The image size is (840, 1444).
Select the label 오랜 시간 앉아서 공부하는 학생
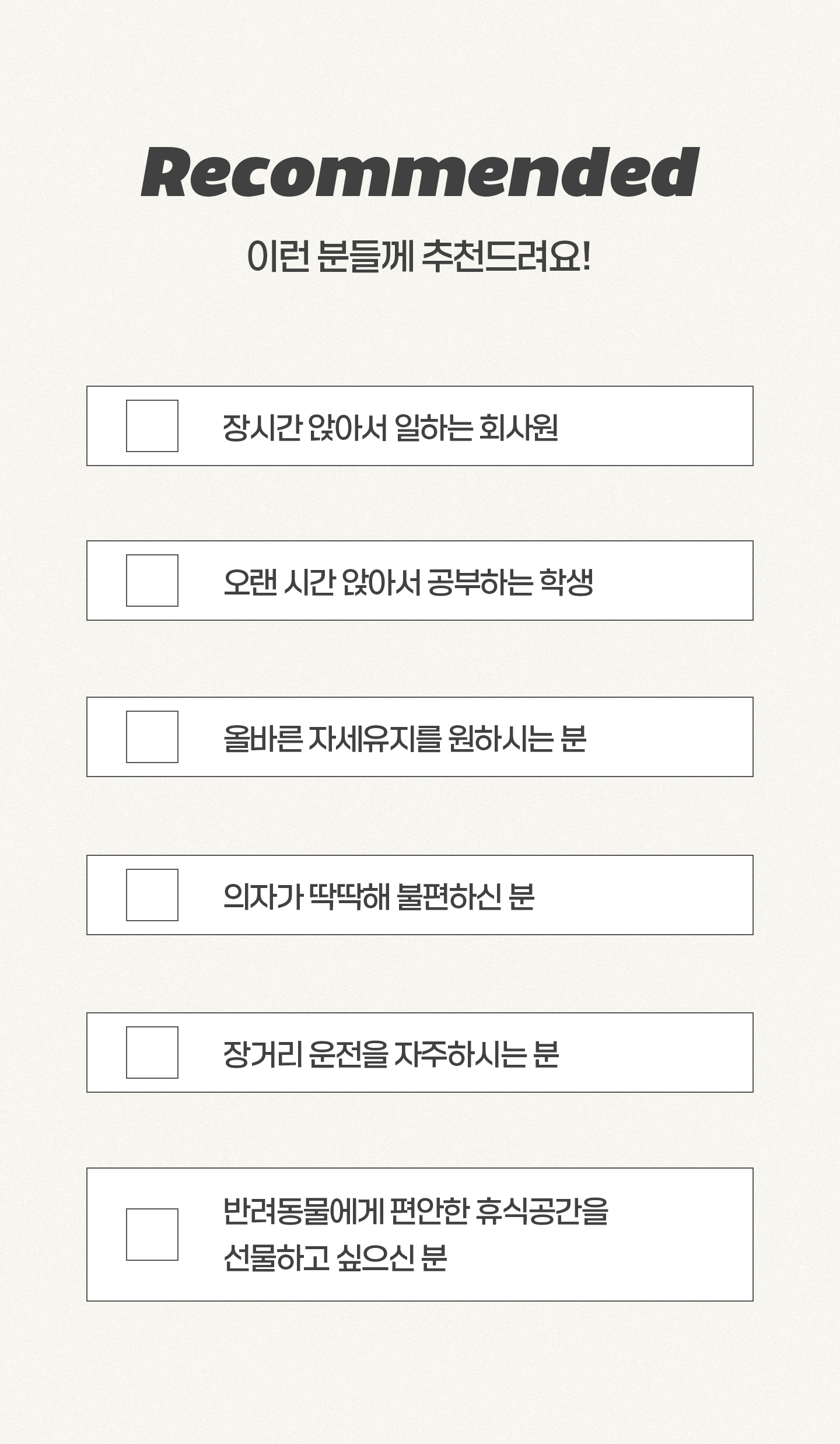point(408,582)
